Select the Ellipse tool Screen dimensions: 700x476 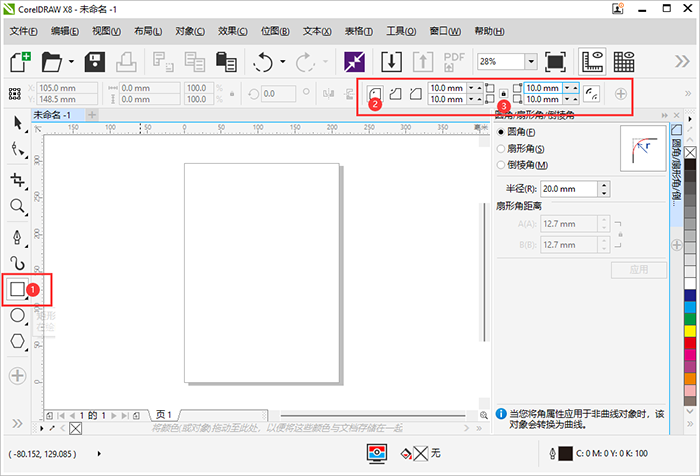17,315
